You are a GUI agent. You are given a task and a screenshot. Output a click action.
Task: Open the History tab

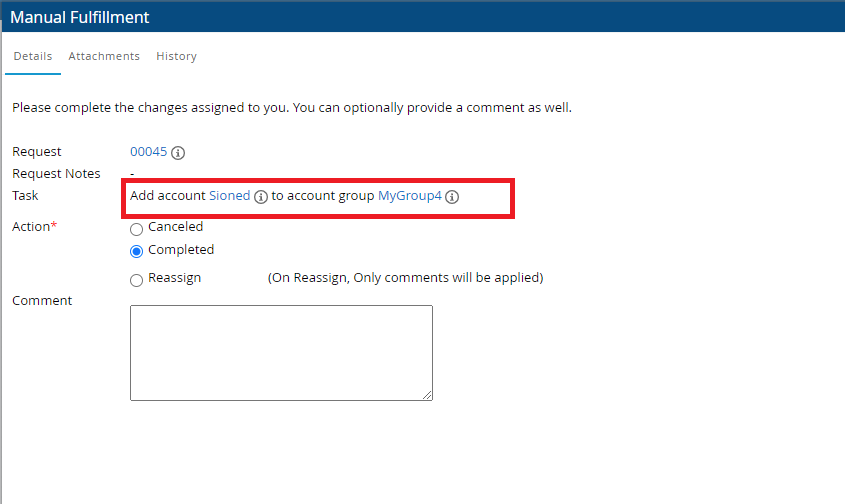pyautogui.click(x=176, y=57)
